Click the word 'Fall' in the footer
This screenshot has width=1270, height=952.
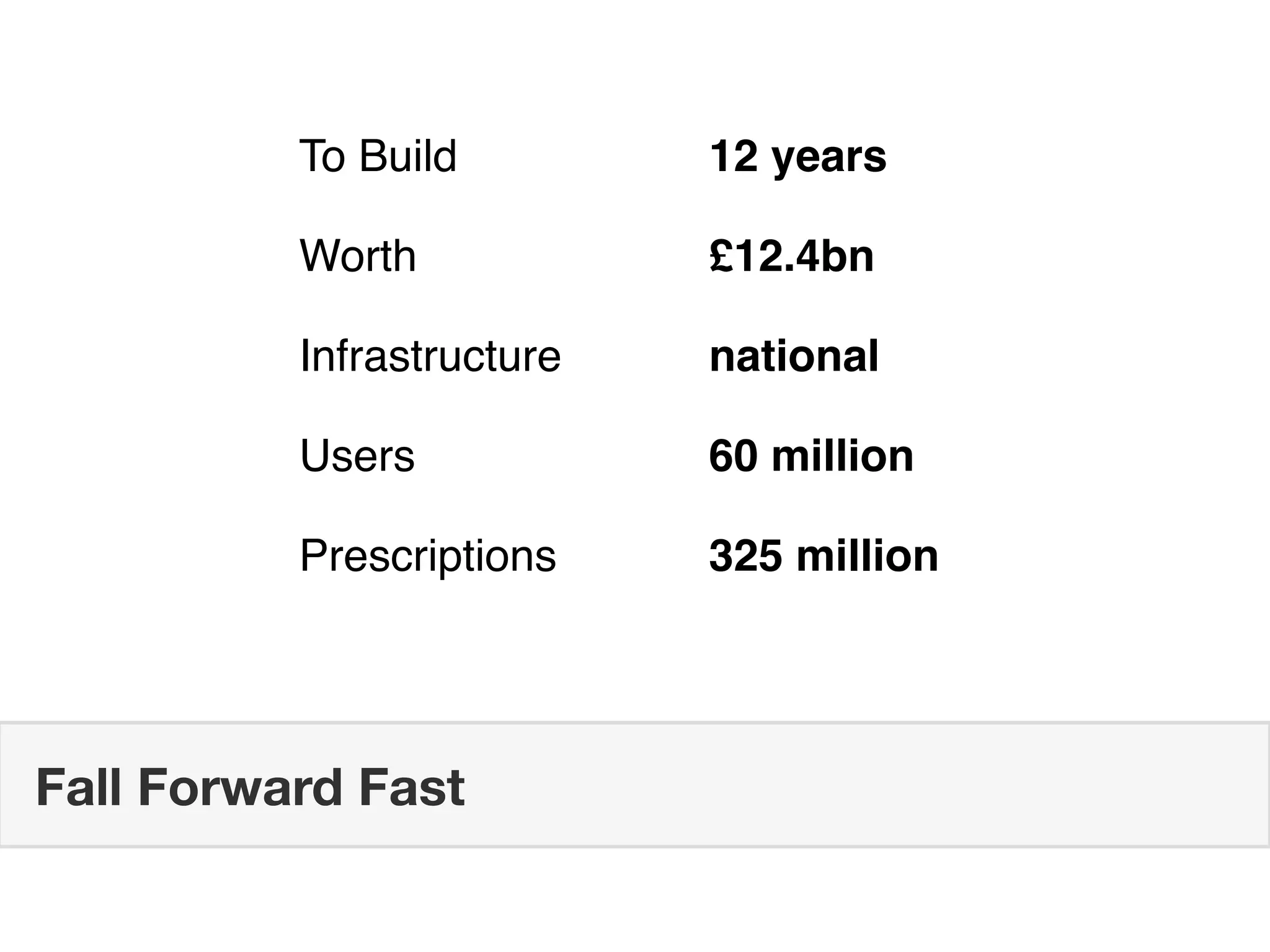click(79, 787)
